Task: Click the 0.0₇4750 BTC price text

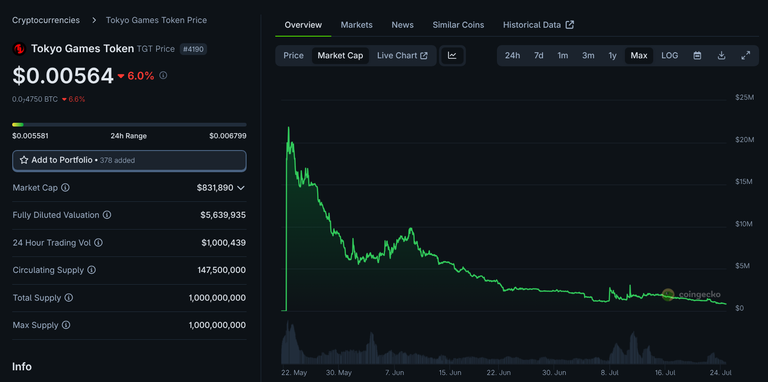Action: coord(35,99)
